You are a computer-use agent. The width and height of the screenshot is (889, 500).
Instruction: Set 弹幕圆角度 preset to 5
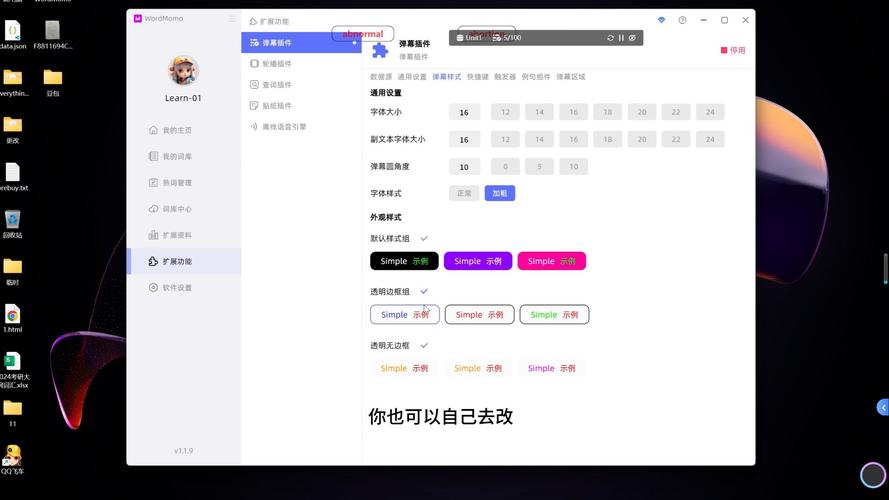pos(539,167)
